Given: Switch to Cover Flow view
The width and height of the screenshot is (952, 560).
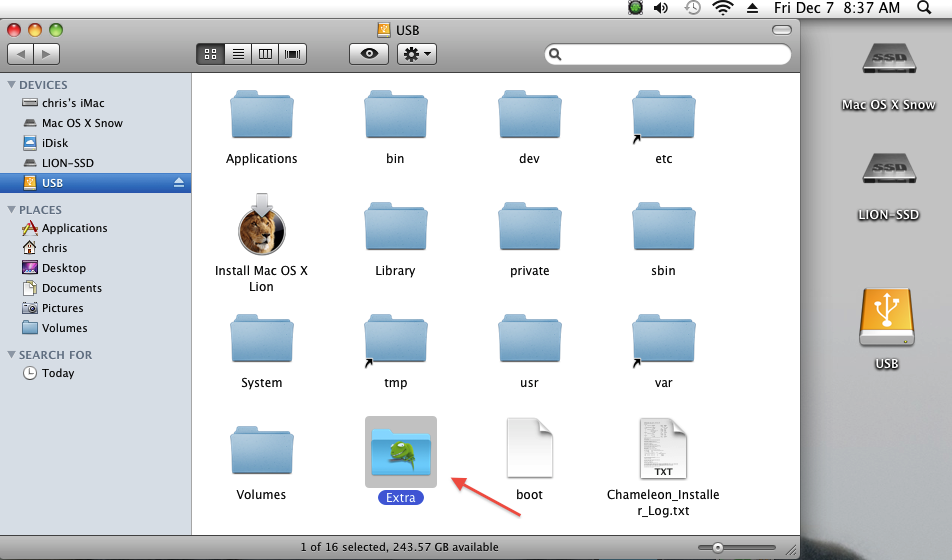Looking at the screenshot, I should [x=293, y=54].
